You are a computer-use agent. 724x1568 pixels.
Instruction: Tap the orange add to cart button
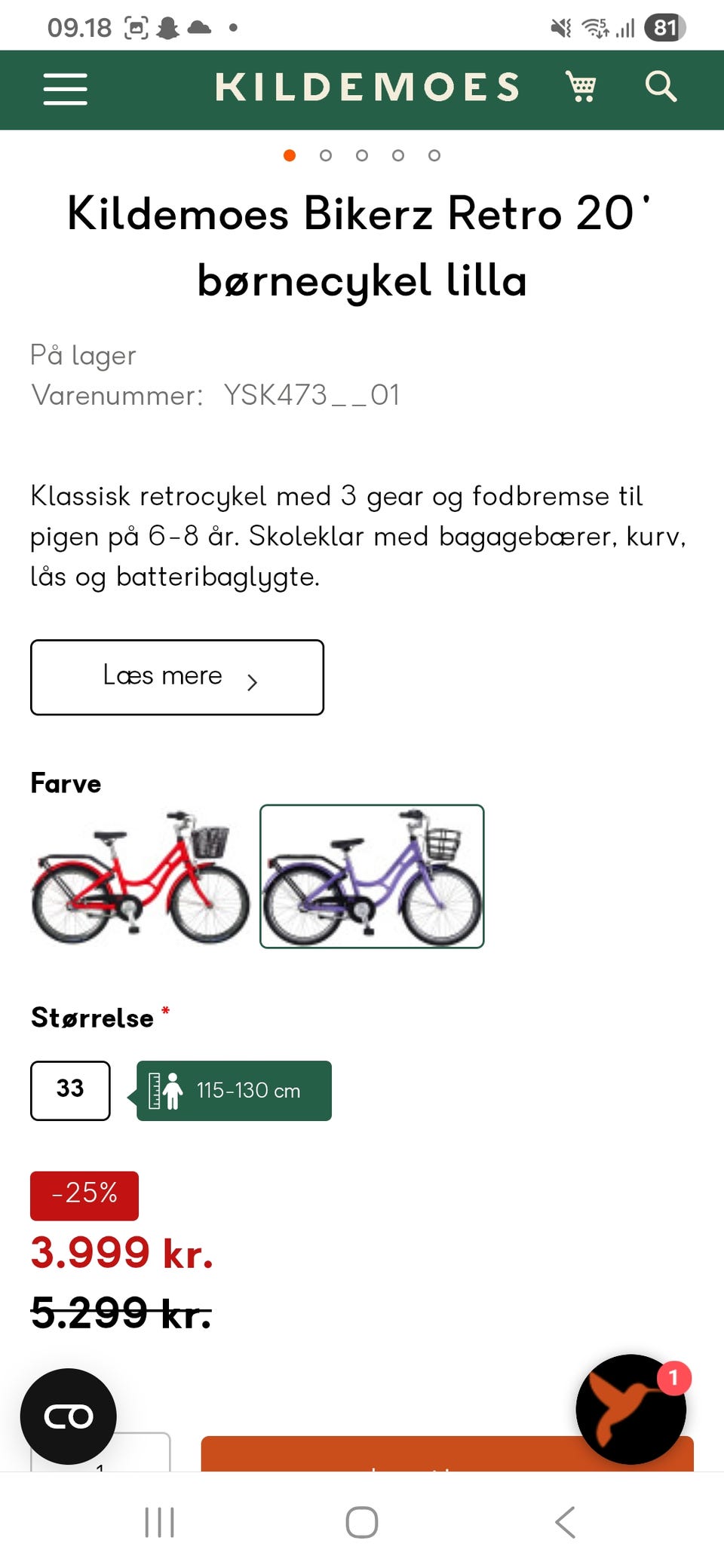click(x=392, y=1455)
